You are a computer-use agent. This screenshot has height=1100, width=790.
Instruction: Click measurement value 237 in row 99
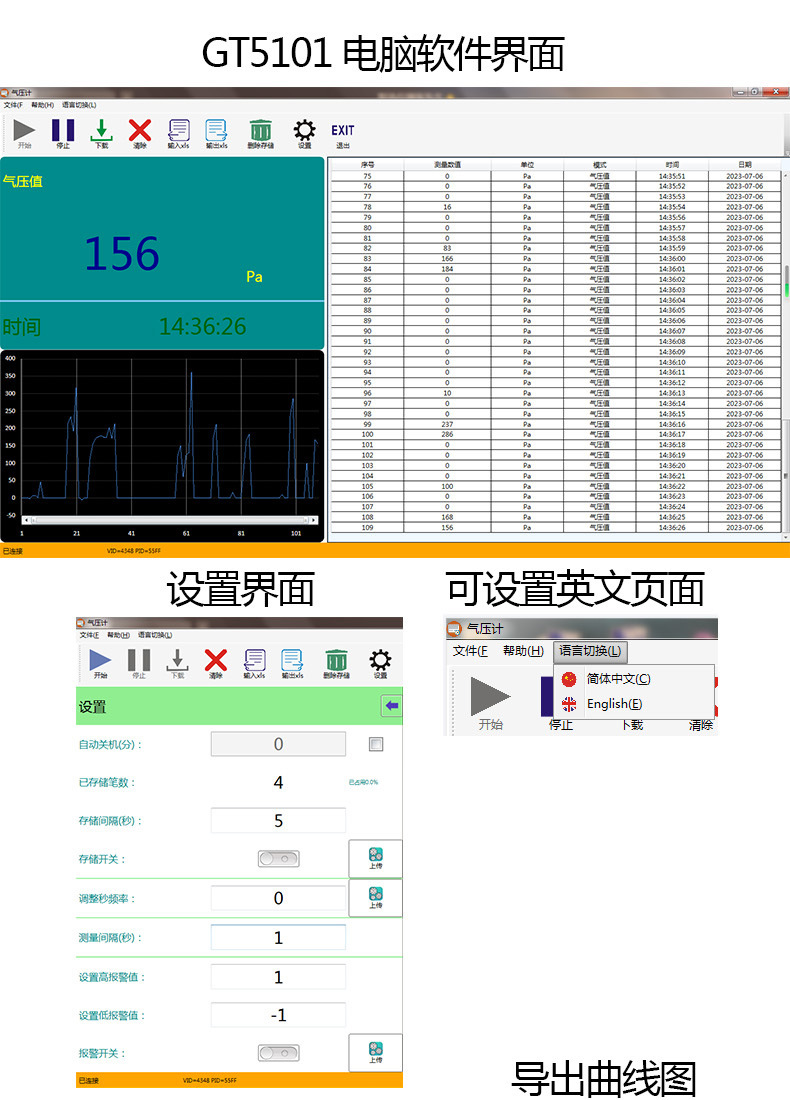click(447, 424)
